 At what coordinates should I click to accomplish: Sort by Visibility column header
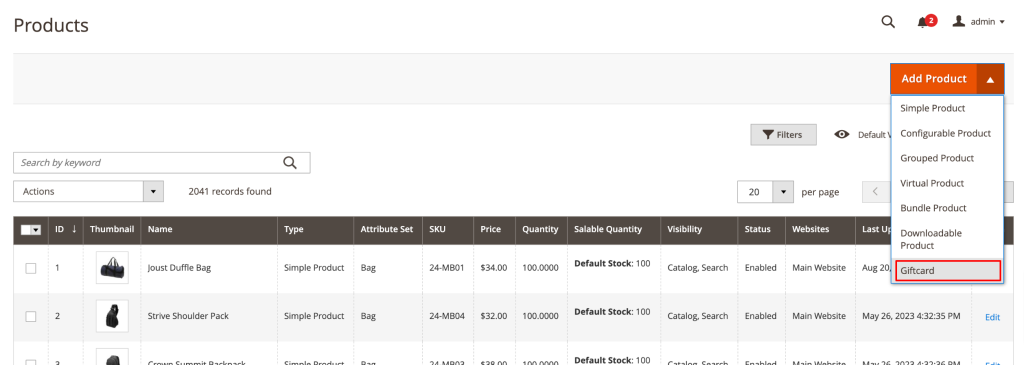[699, 229]
